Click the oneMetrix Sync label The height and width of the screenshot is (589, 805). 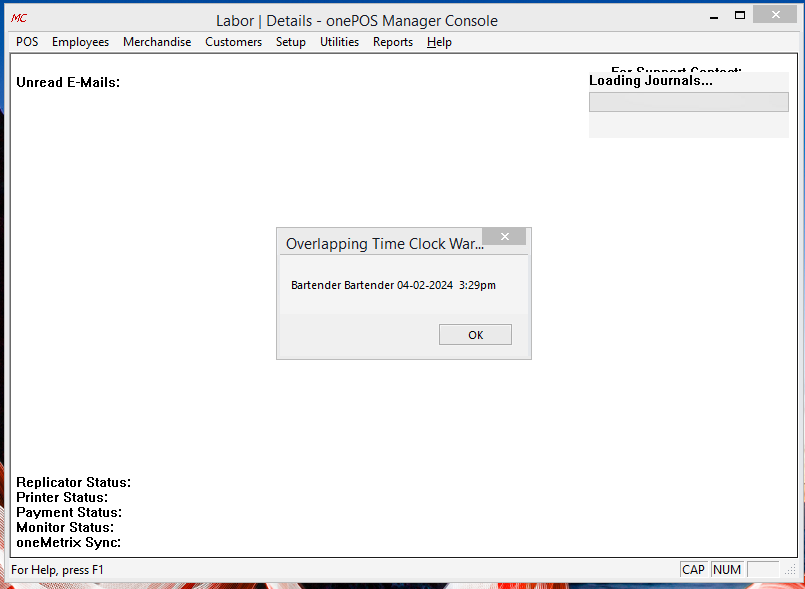pyautogui.click(x=69, y=542)
